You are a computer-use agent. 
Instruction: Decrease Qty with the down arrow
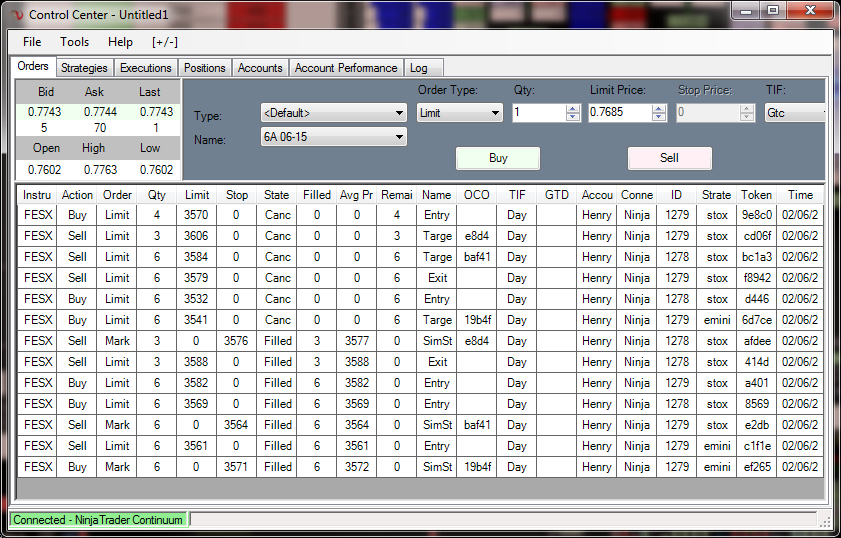pyautogui.click(x=573, y=117)
